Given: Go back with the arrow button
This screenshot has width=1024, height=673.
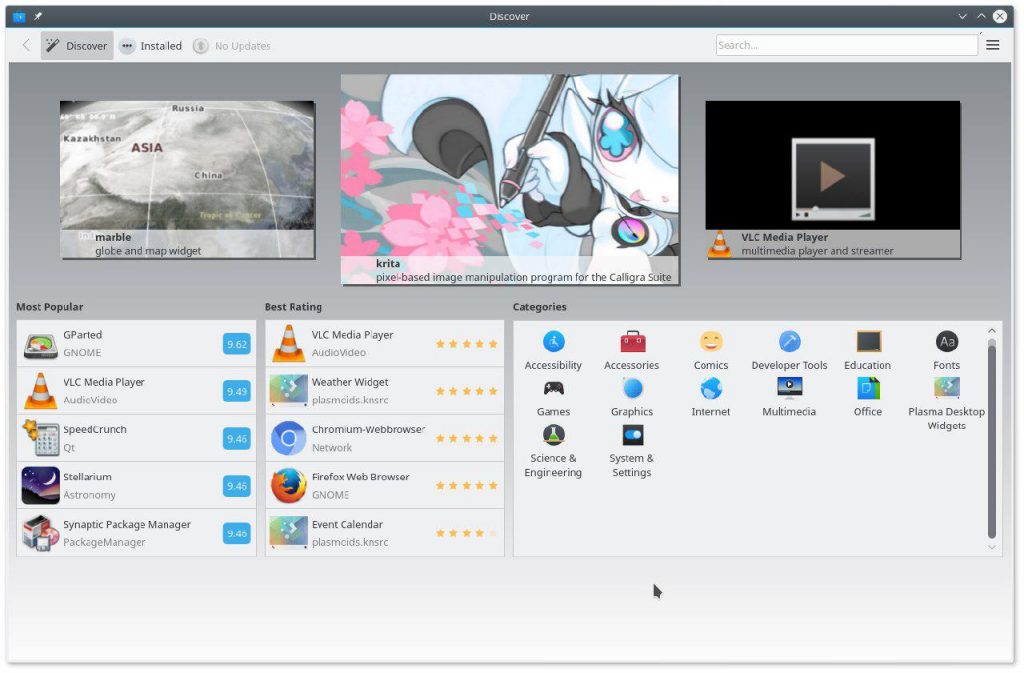Looking at the screenshot, I should [x=26, y=45].
